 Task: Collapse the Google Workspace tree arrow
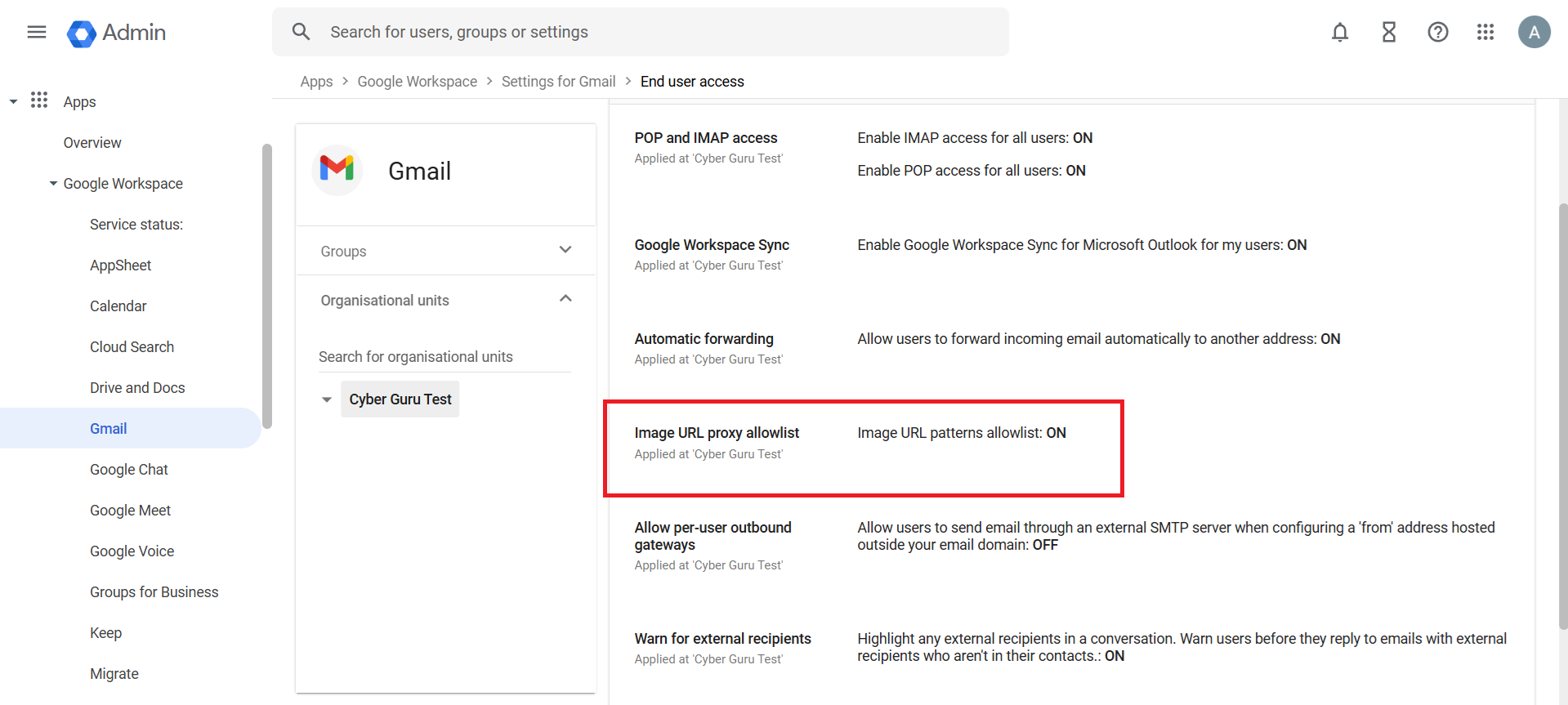pyautogui.click(x=53, y=183)
